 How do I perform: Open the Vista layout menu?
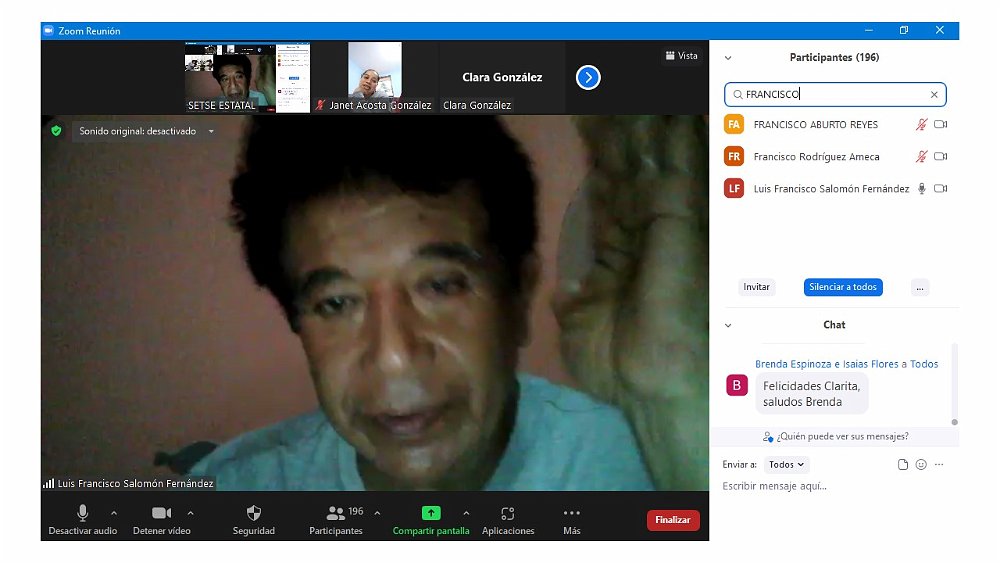click(x=681, y=56)
